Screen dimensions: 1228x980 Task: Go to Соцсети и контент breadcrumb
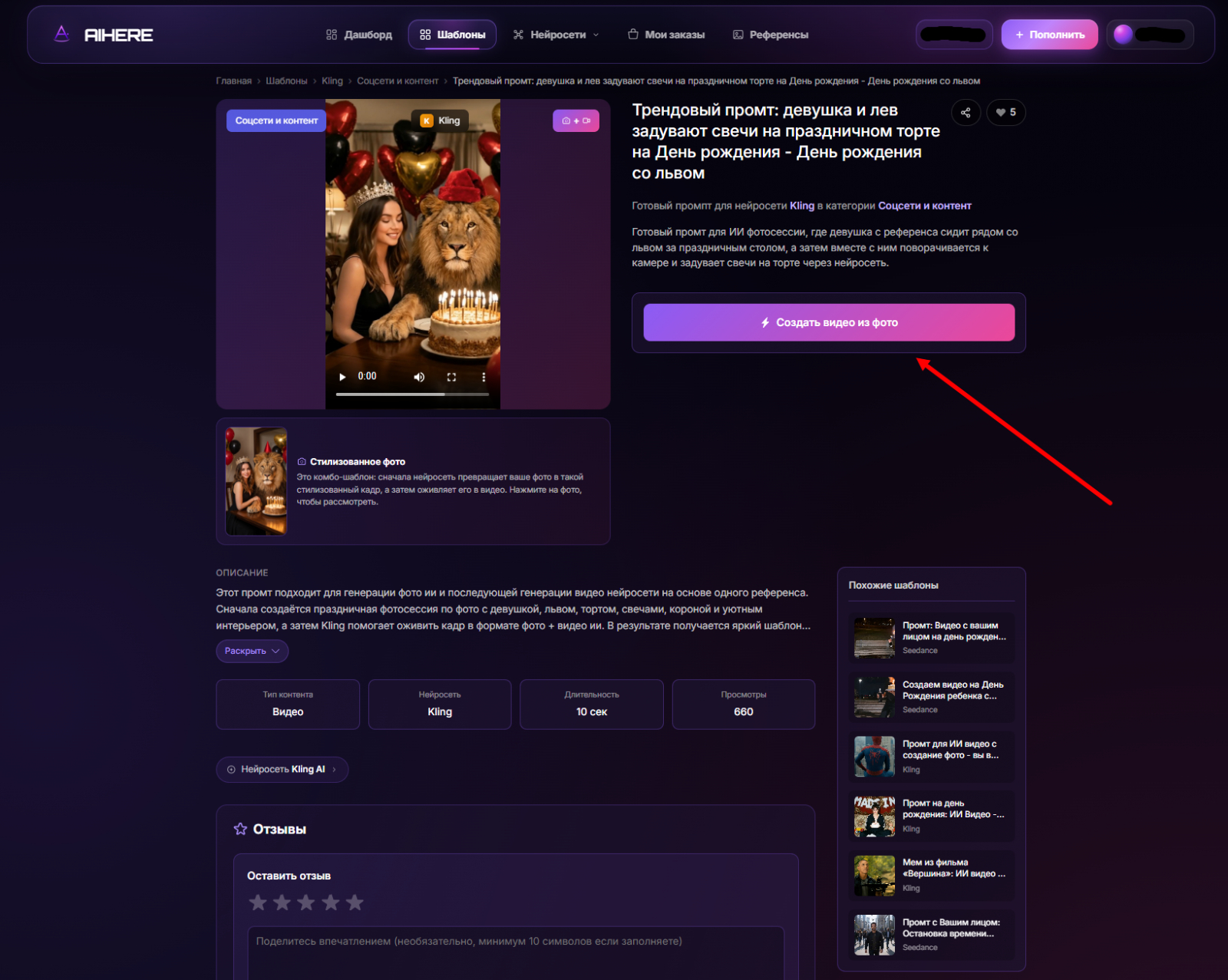398,81
